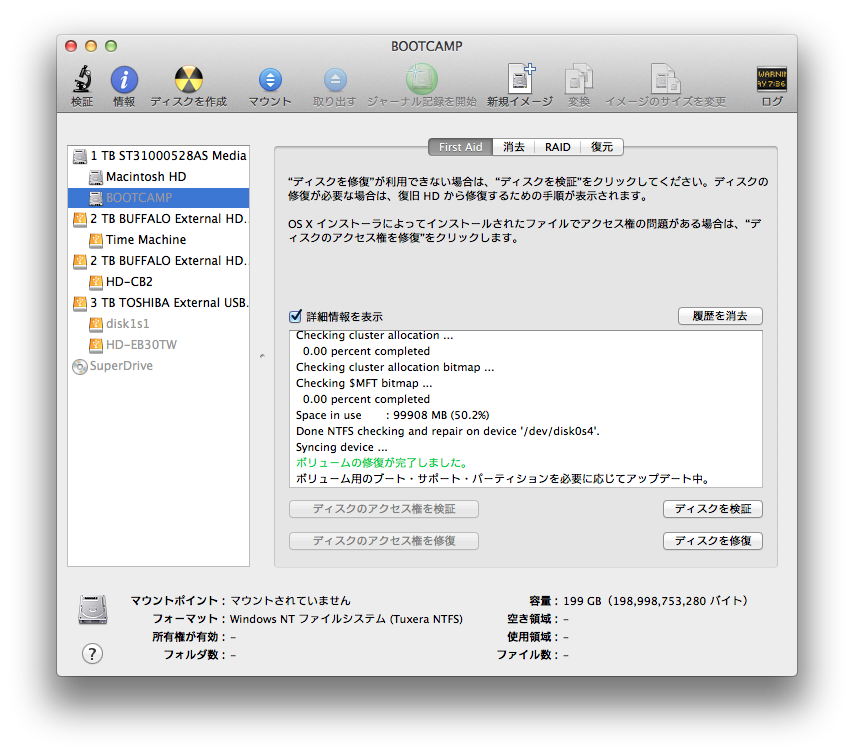Click the 変換 convert toolbar icon
This screenshot has height=755, width=854.
coord(578,80)
